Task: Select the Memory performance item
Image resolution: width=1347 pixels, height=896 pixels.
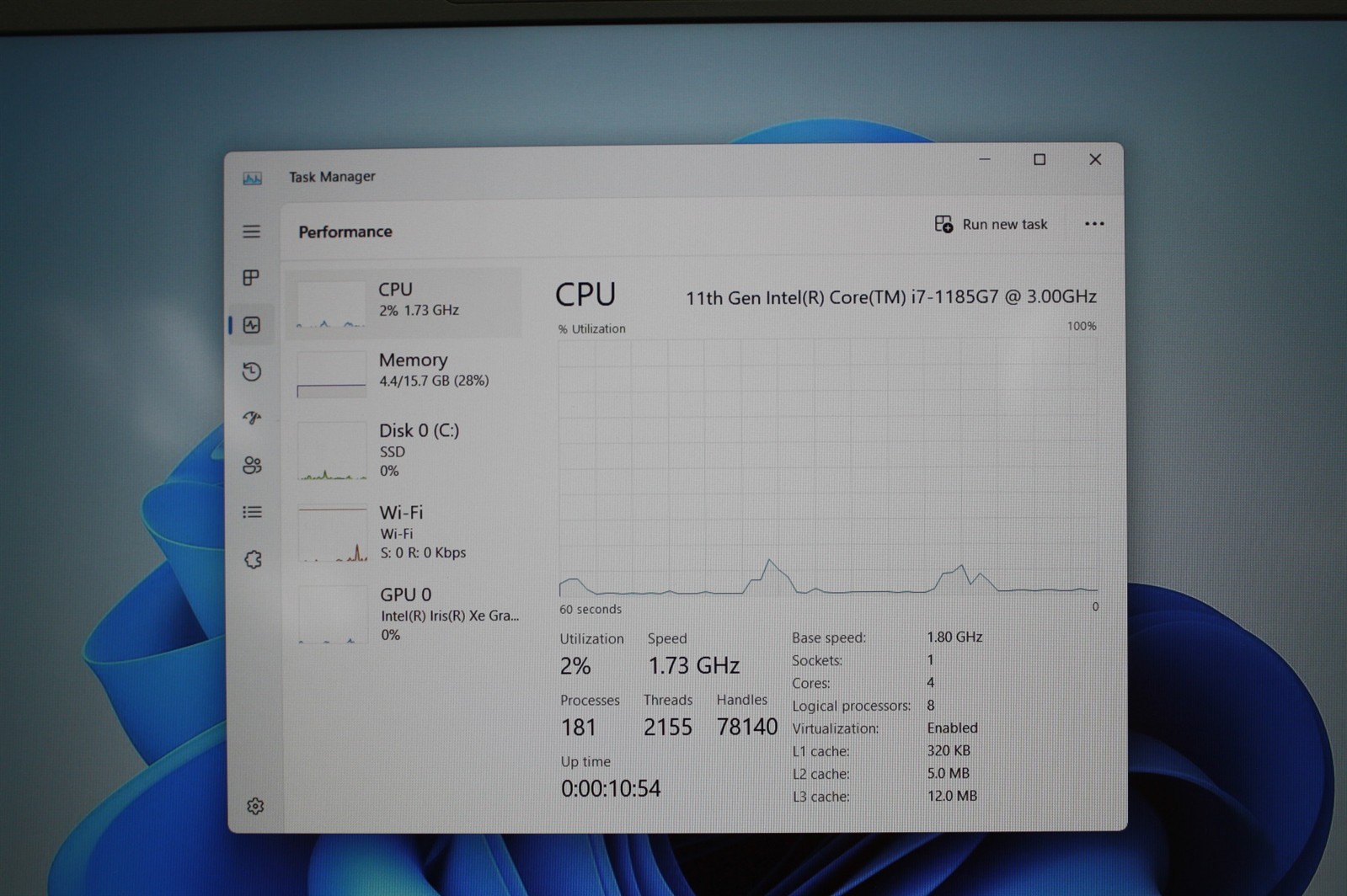Action: click(x=404, y=372)
